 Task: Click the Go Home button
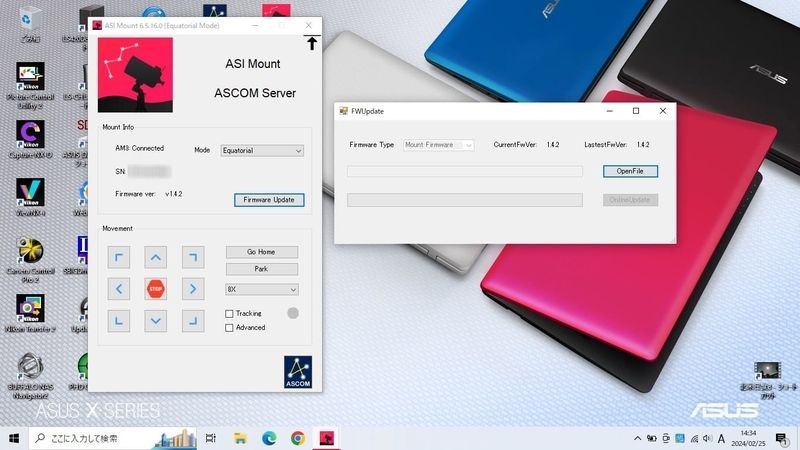(x=262, y=252)
